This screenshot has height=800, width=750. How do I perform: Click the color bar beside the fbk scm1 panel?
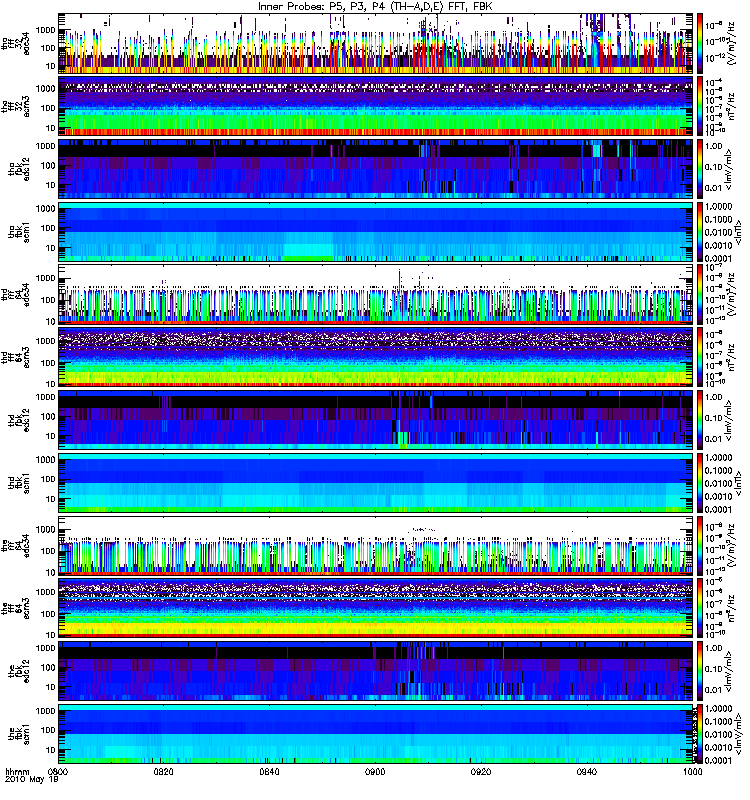[x=701, y=734]
